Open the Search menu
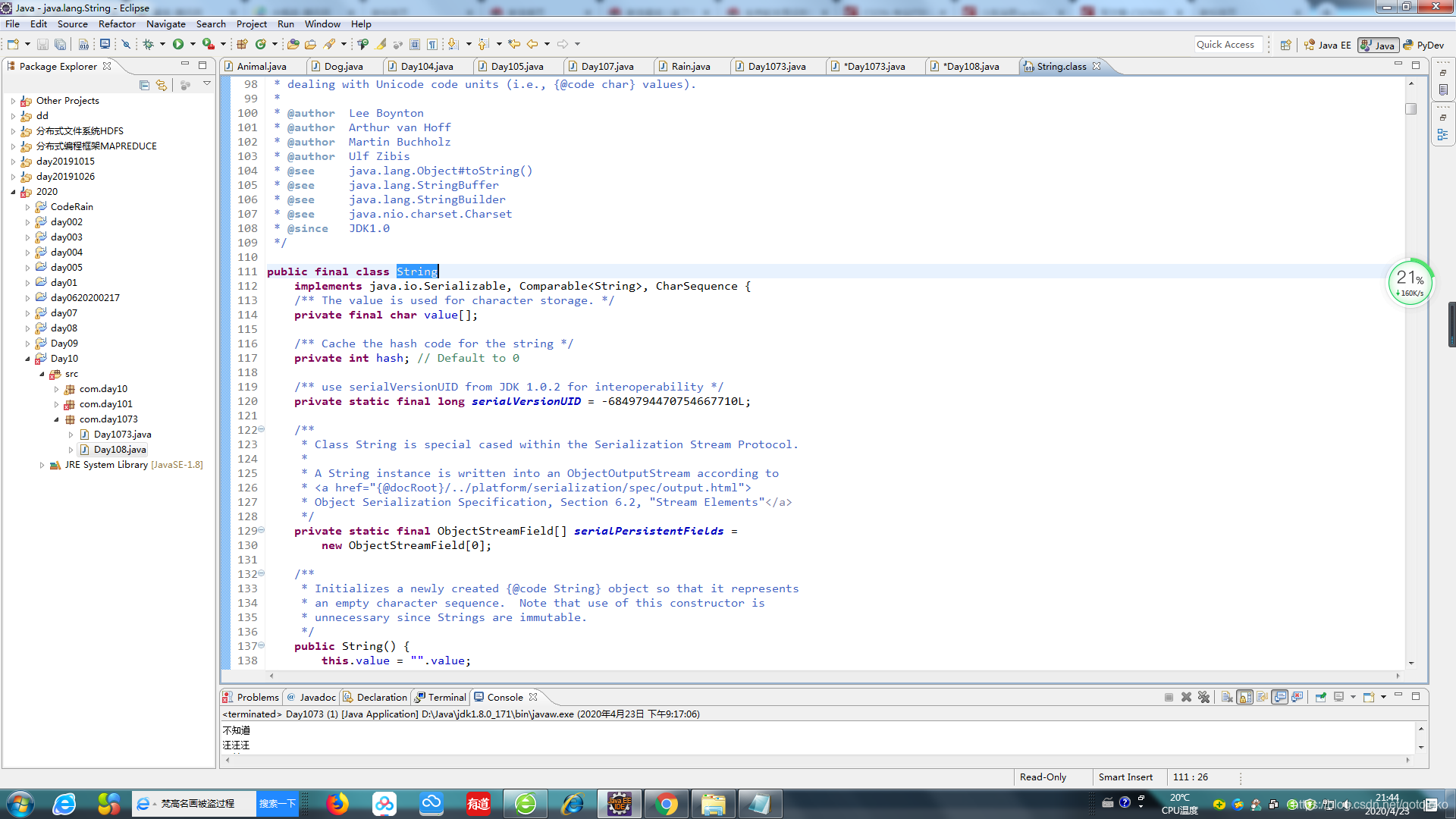This screenshot has width=1456, height=819. pos(210,24)
